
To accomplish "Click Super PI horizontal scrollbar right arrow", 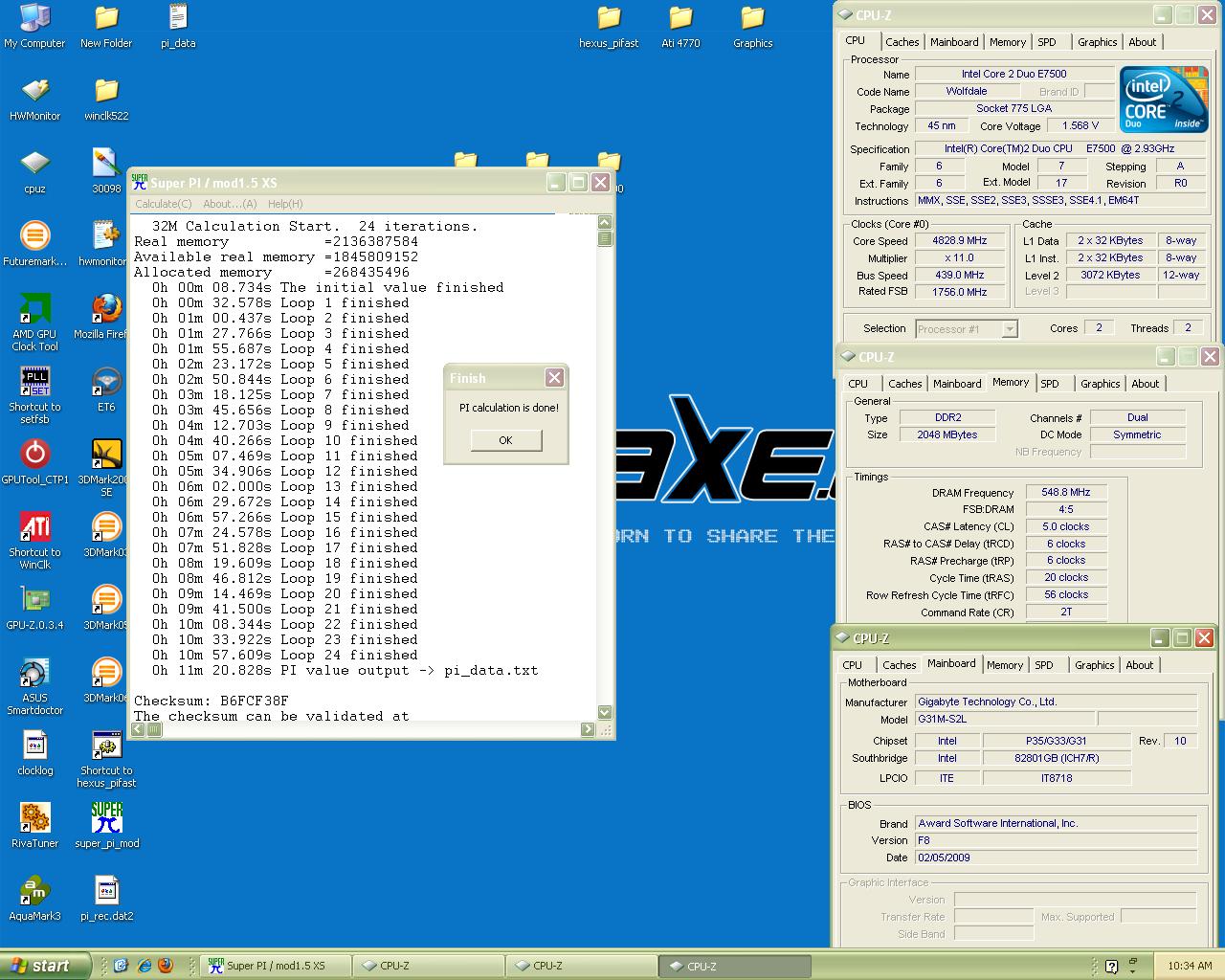I will pos(588,729).
